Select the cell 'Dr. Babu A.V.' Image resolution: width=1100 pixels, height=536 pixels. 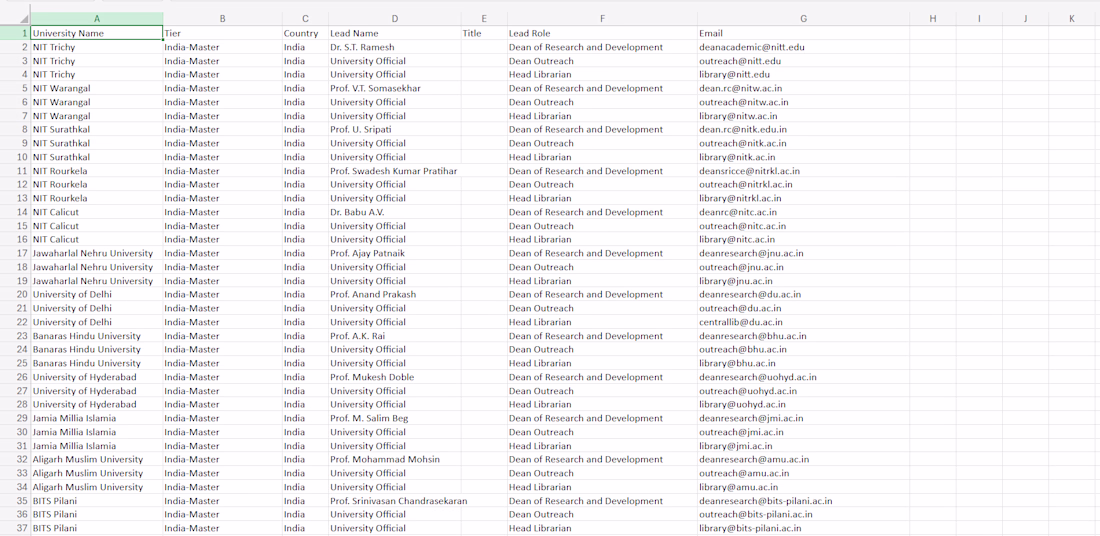(x=395, y=212)
